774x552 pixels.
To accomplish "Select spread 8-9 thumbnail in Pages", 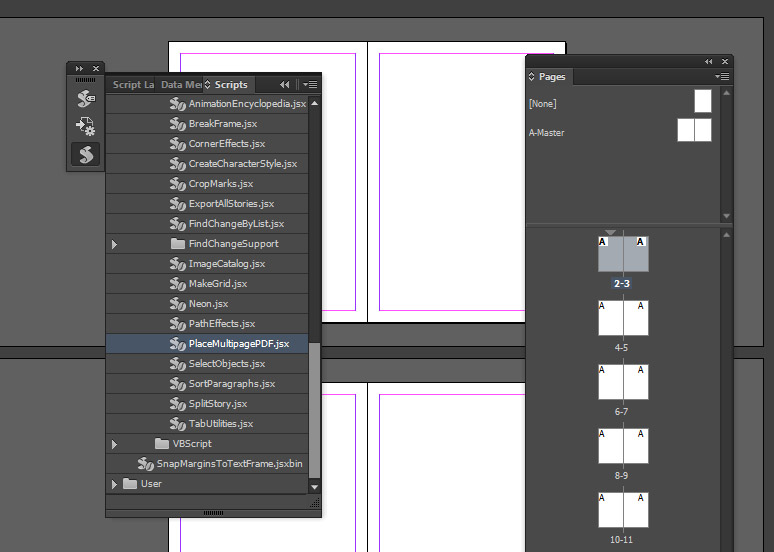I will pos(623,446).
